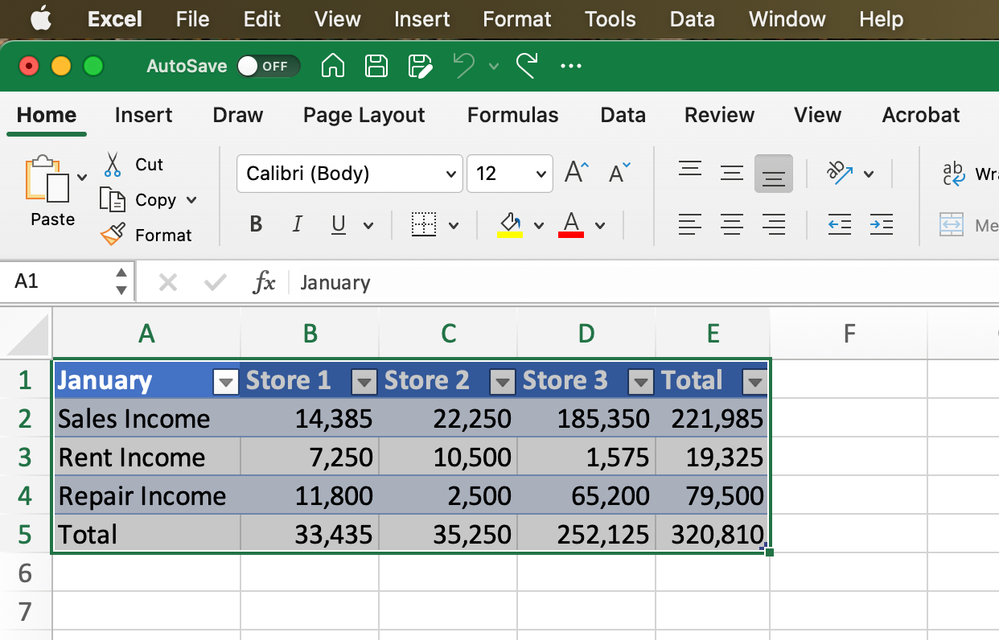Screen dimensions: 999x640
Task: Align text to bottom
Action: (773, 173)
